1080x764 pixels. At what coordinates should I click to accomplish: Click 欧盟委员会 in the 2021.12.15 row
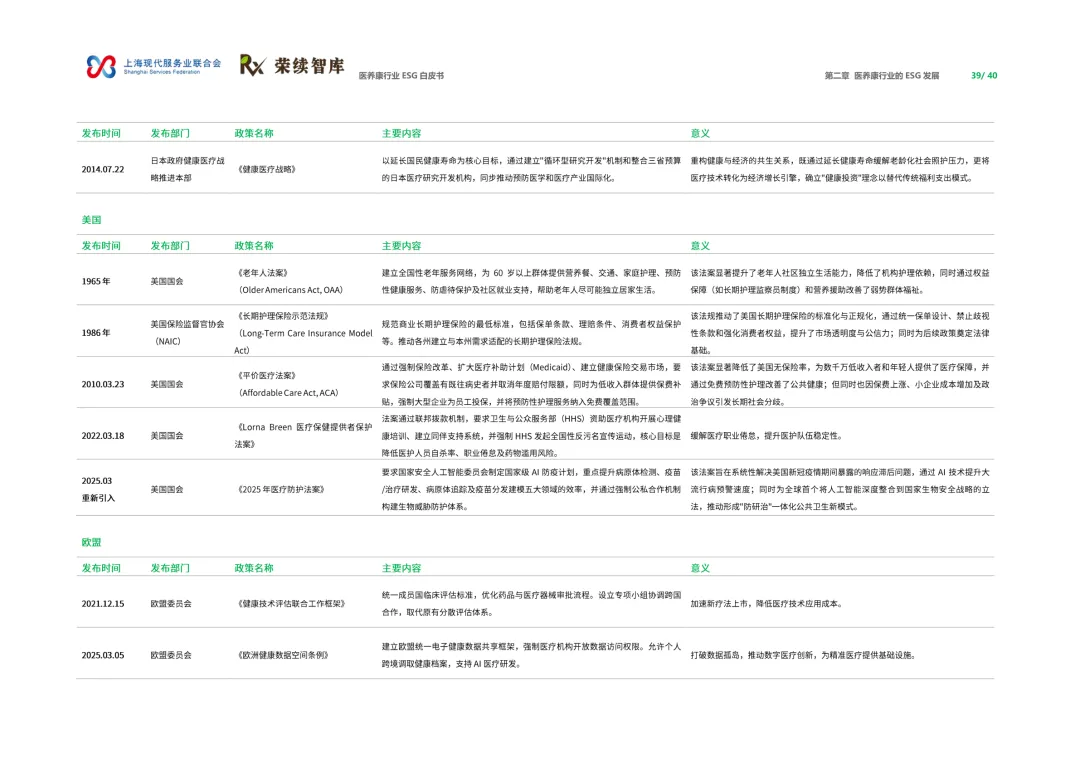click(171, 604)
